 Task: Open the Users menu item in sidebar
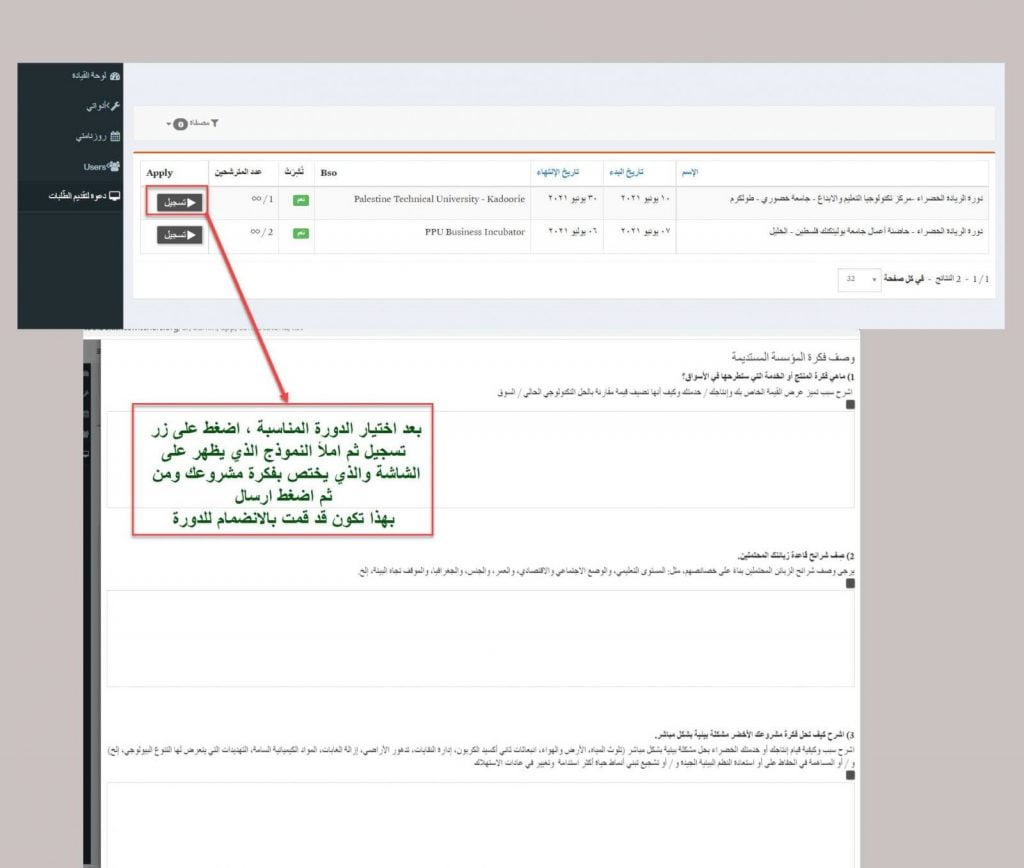tap(95, 166)
